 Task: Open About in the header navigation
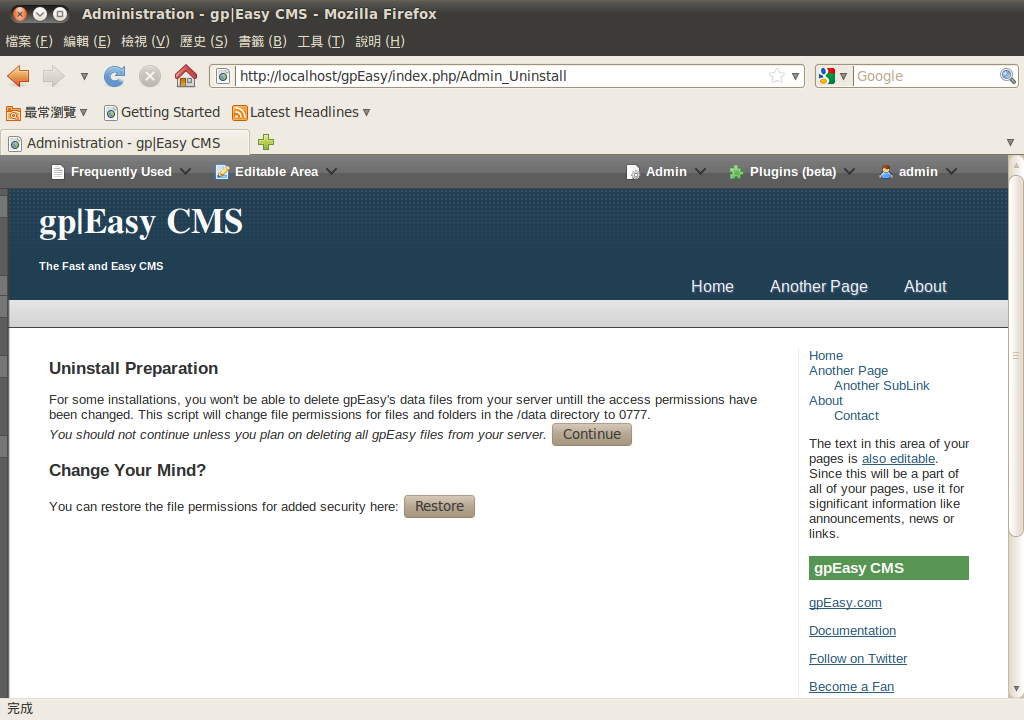tap(925, 286)
